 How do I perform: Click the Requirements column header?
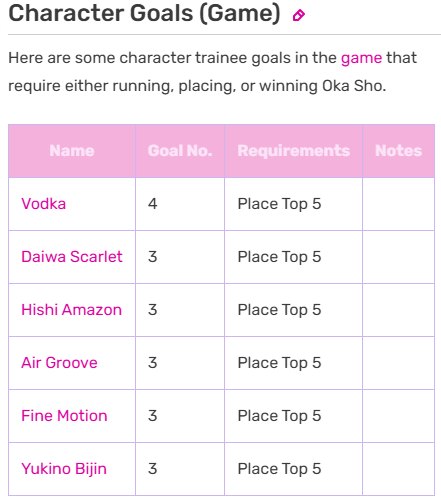[x=294, y=151]
